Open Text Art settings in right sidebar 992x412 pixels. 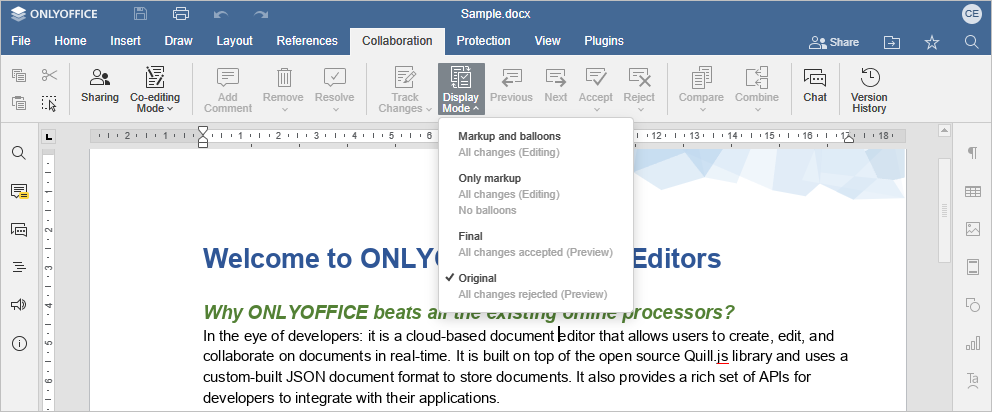tap(973, 381)
